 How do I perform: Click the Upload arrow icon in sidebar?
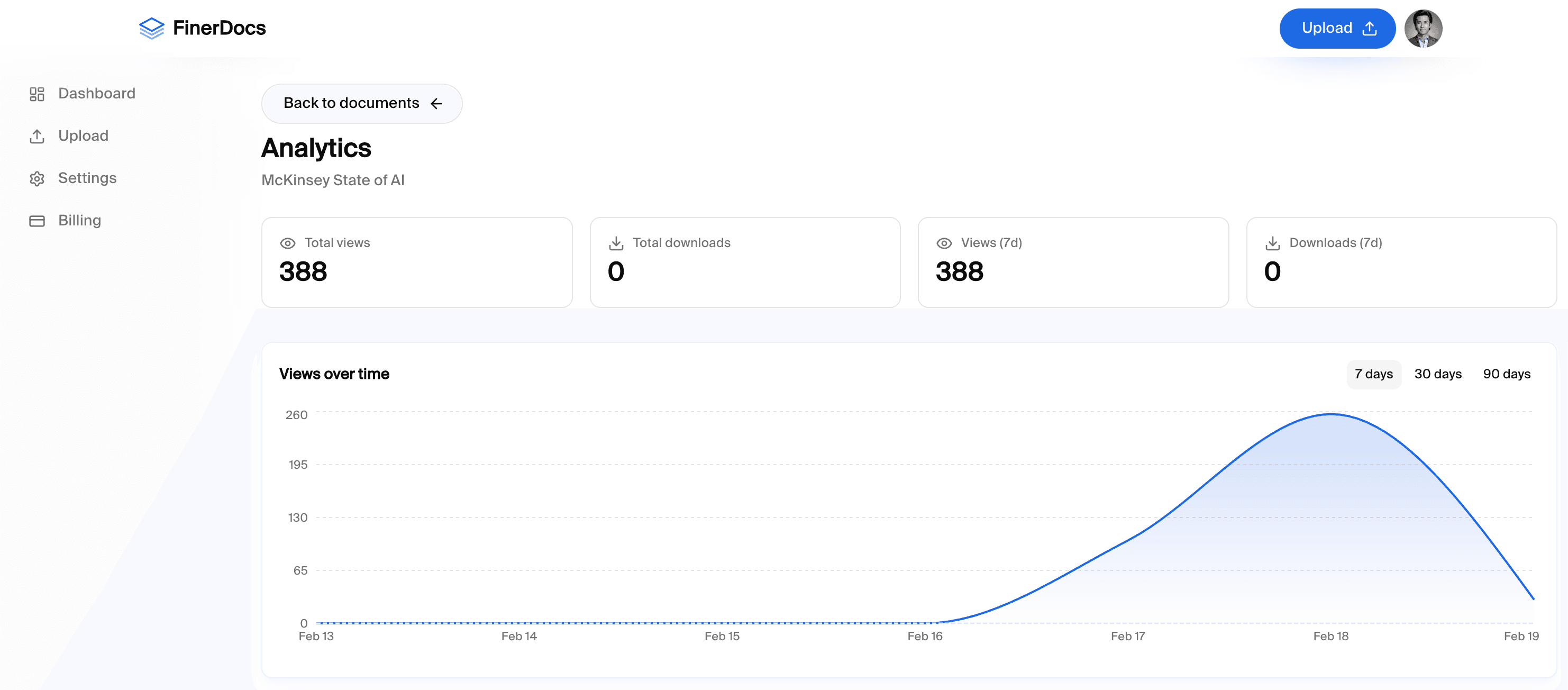(37, 136)
